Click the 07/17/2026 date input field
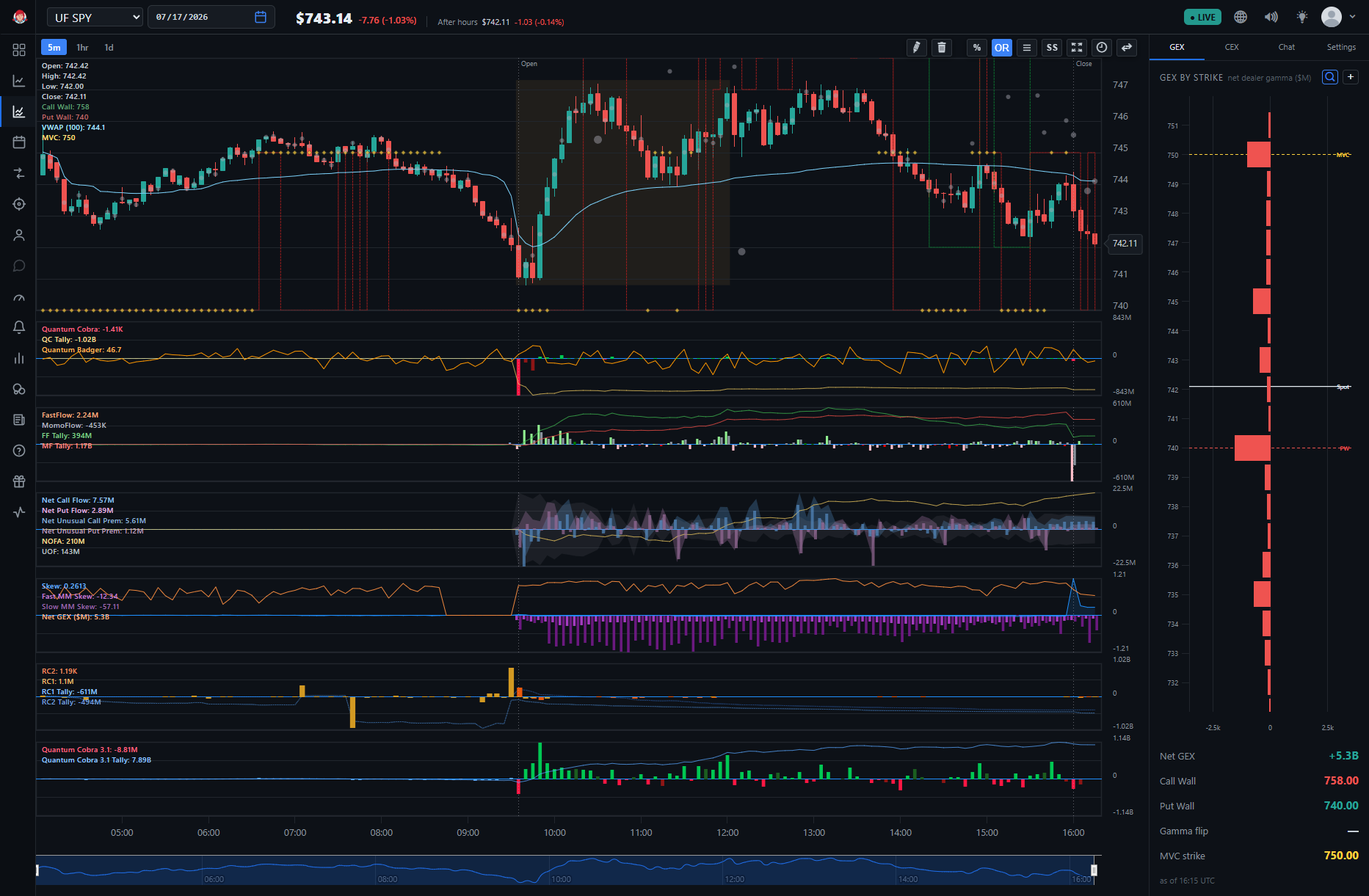 (211, 17)
